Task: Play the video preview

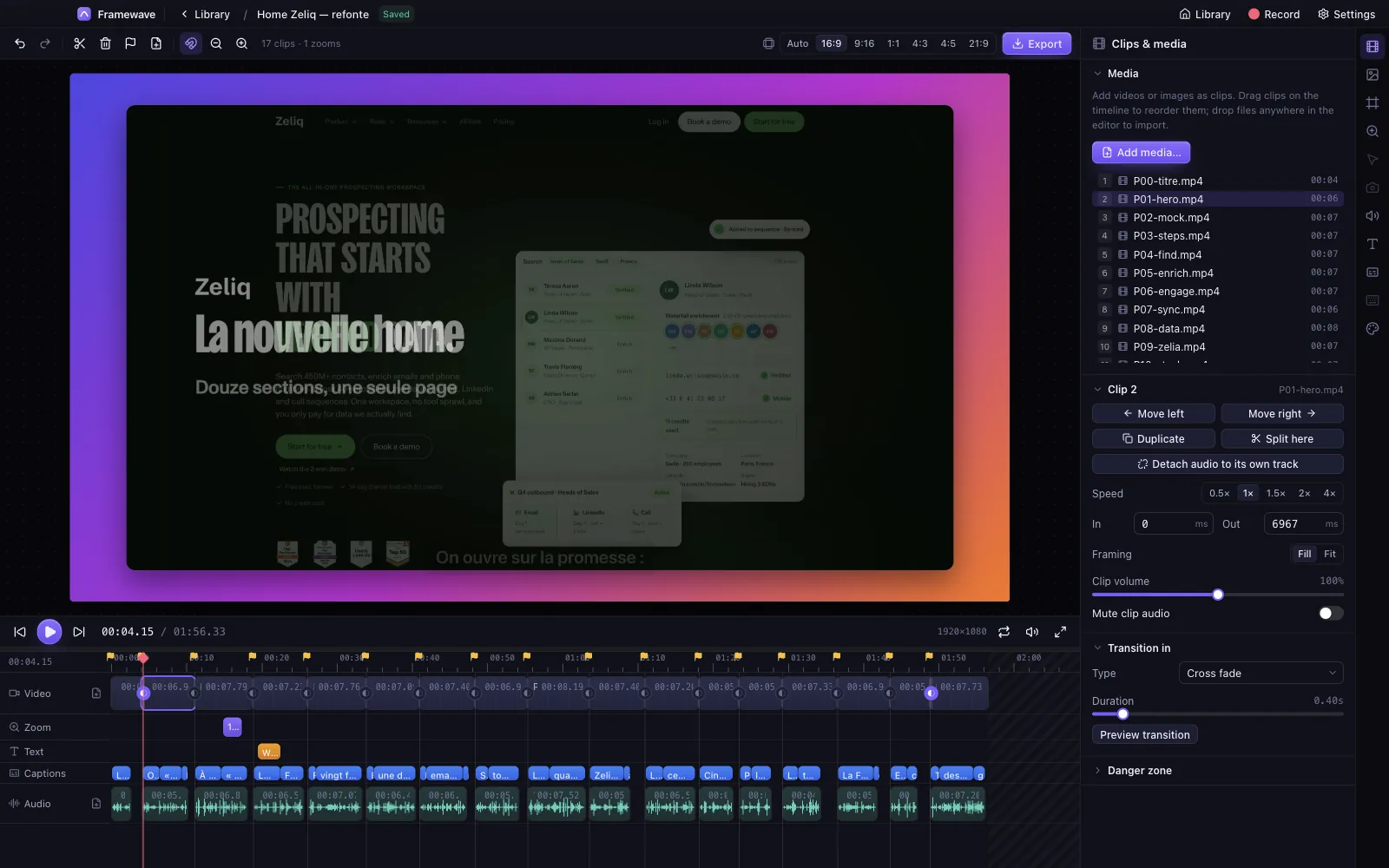Action: pyautogui.click(x=49, y=632)
